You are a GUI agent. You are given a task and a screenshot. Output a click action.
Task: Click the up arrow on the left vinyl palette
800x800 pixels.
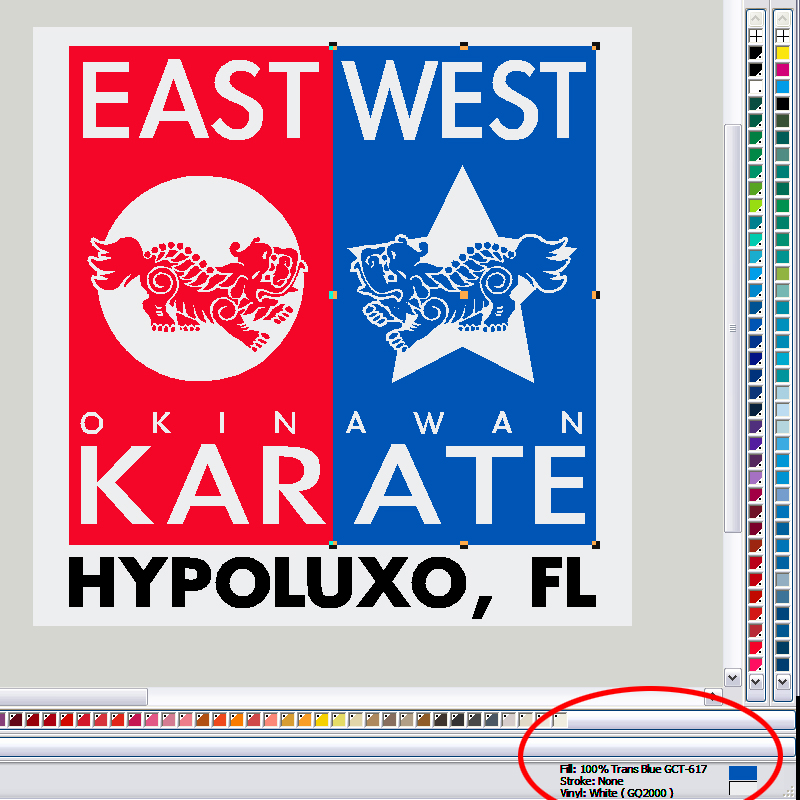pos(755,19)
